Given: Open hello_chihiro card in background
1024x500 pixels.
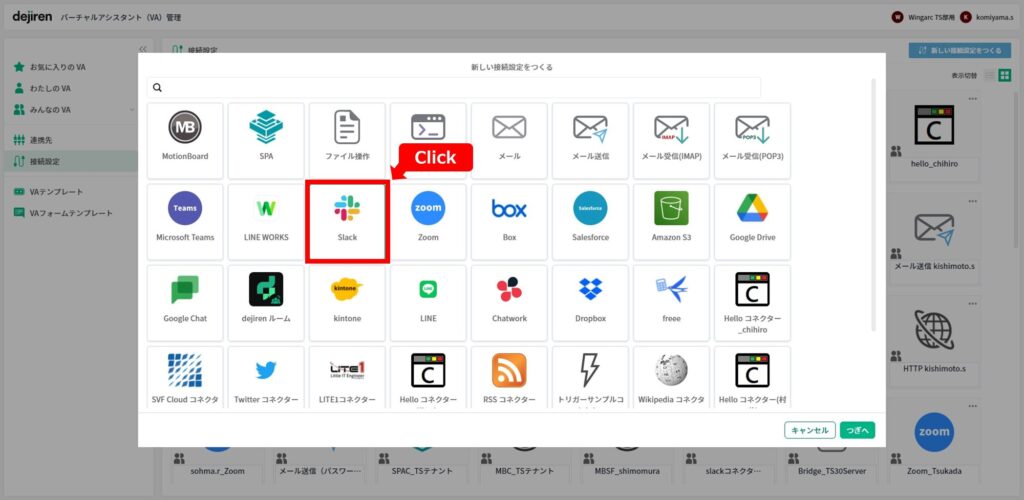Looking at the screenshot, I should pyautogui.click(x=934, y=134).
